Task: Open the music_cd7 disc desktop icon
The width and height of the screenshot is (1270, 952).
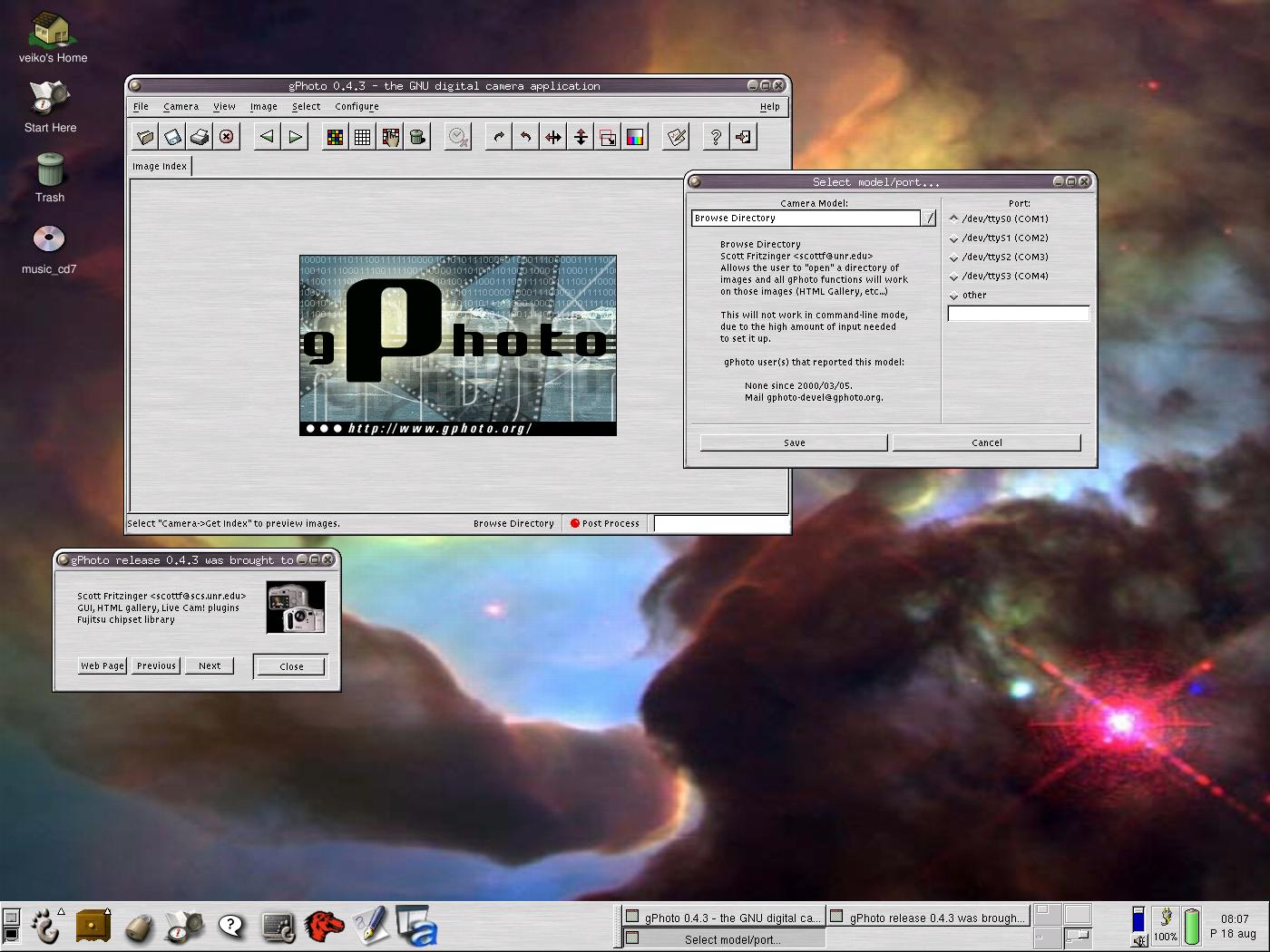Action: 49,248
